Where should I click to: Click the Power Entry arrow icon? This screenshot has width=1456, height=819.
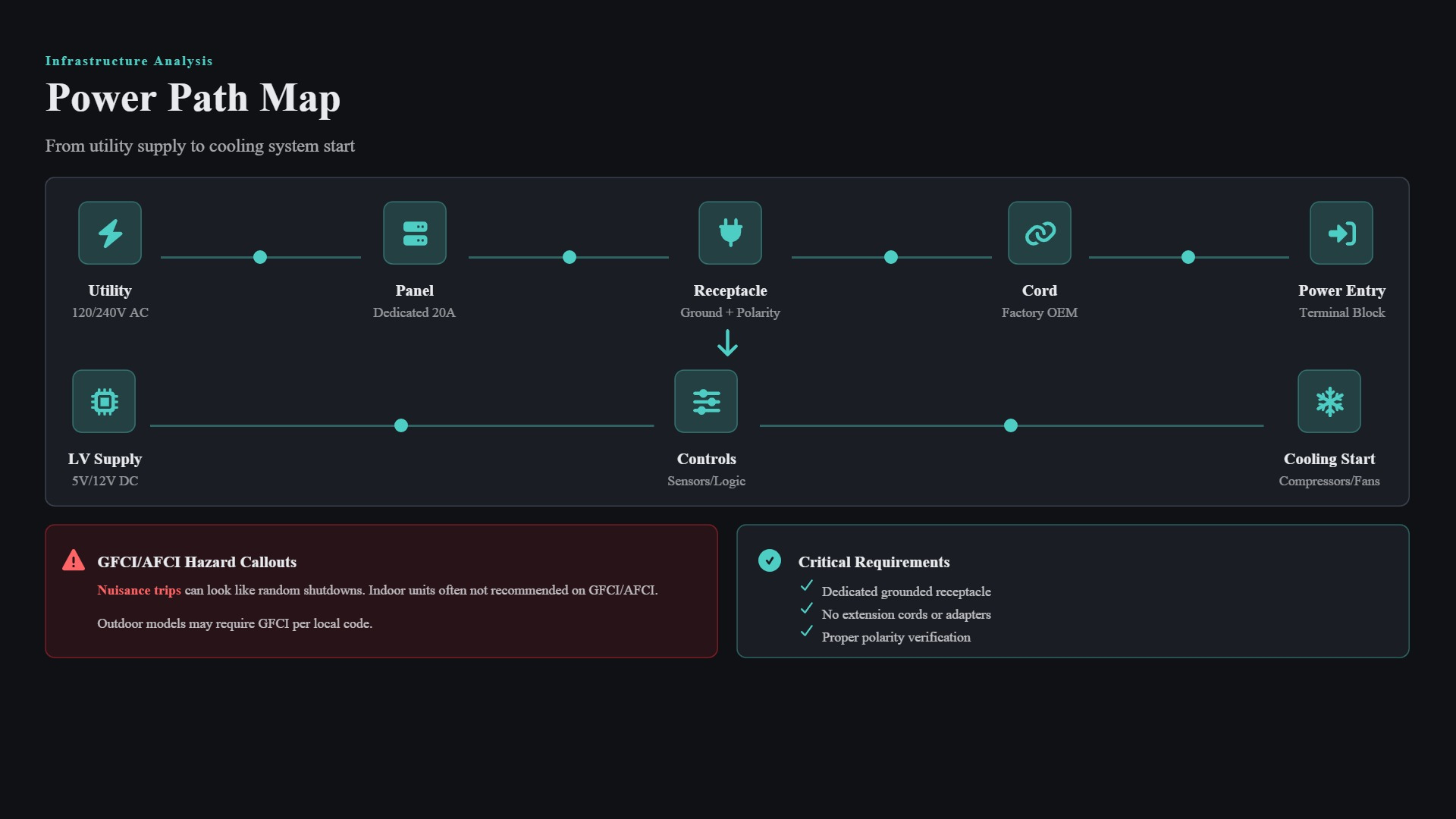(x=1341, y=233)
